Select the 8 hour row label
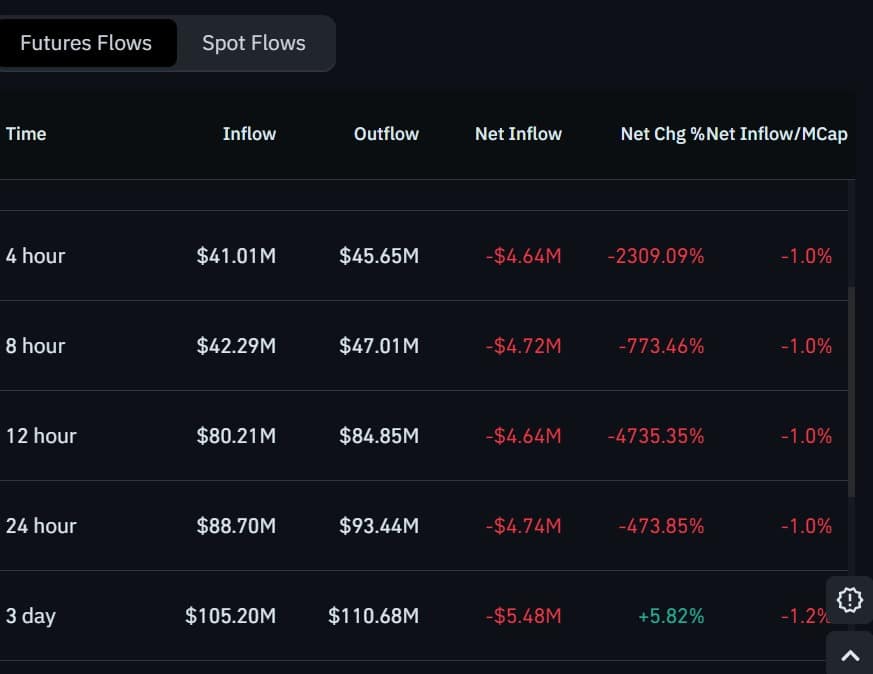This screenshot has width=873, height=674. coord(36,346)
